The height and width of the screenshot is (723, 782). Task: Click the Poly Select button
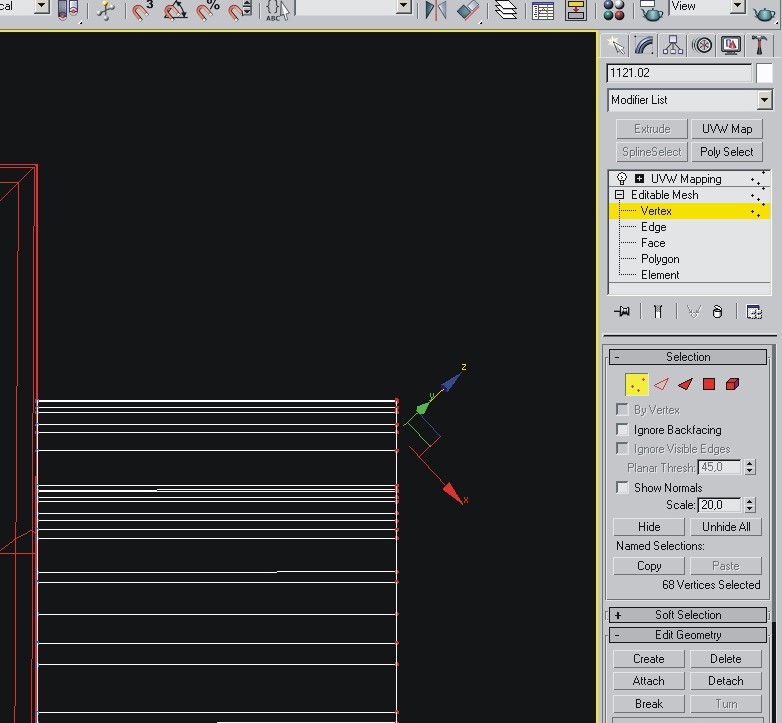[727, 152]
